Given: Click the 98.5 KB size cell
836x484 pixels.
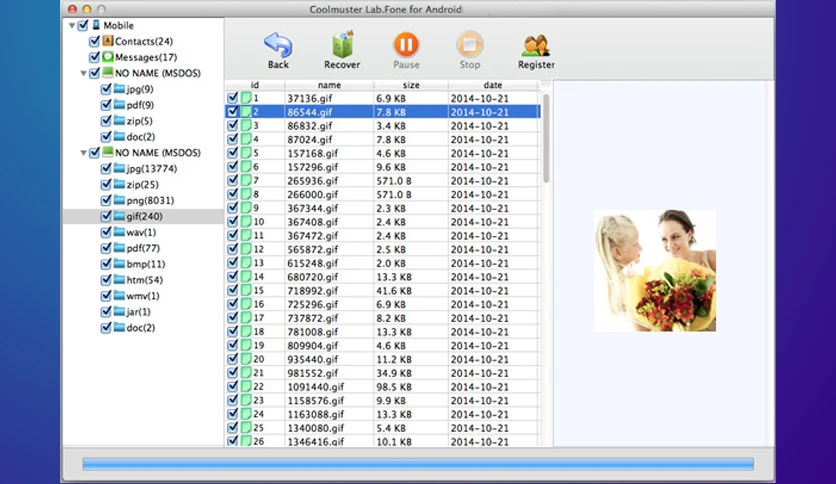Looking at the screenshot, I should 393,387.
